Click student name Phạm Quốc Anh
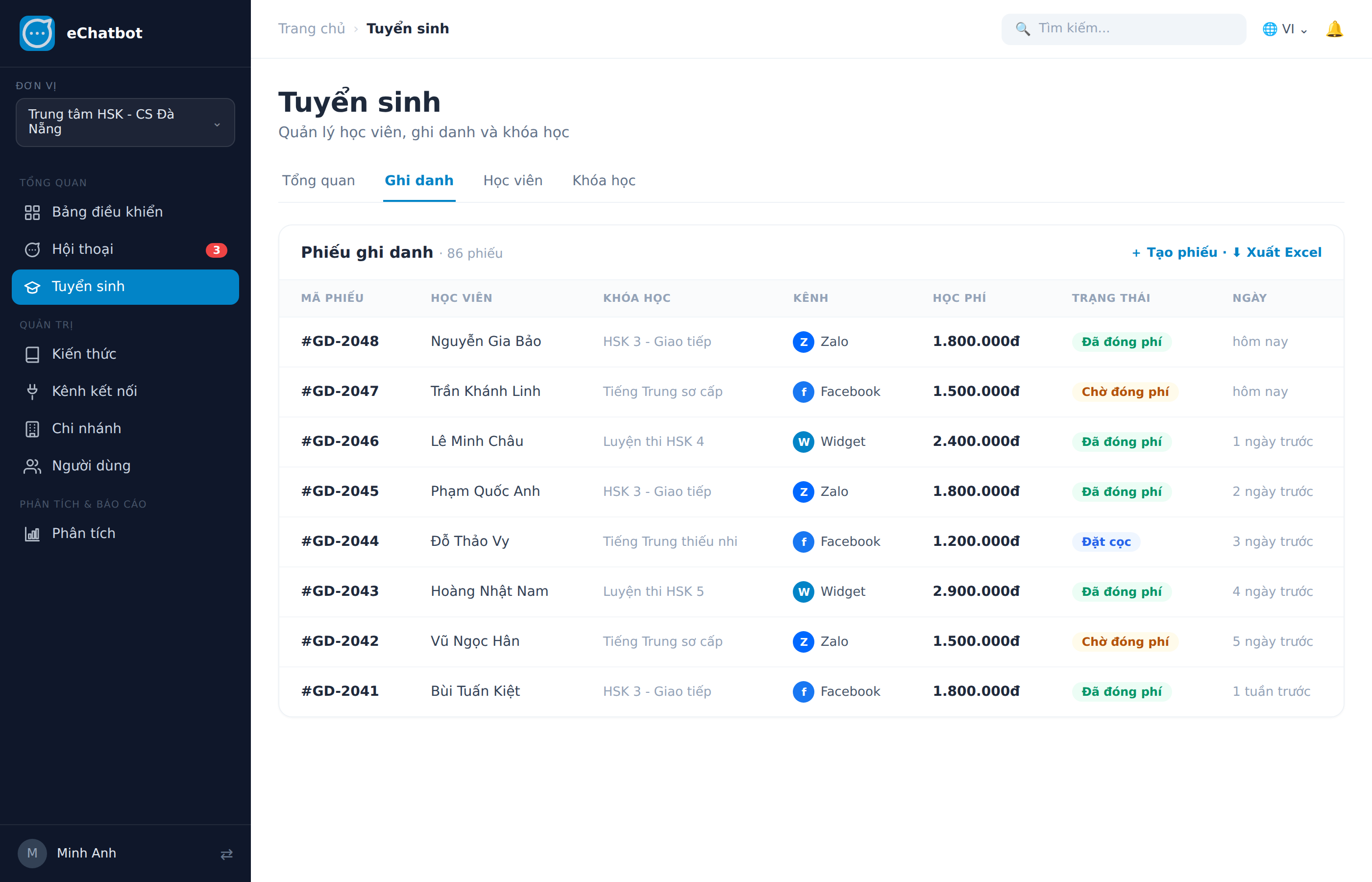 pos(485,491)
